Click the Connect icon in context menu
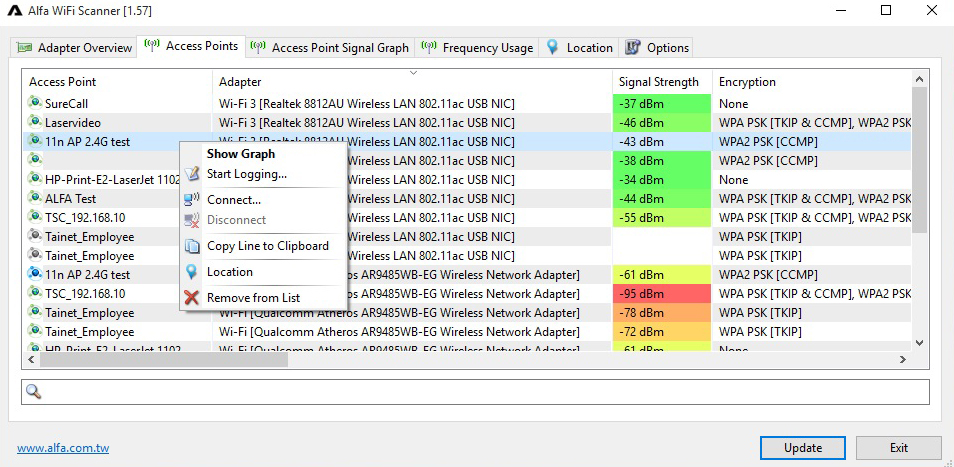The height and width of the screenshot is (467, 954). pos(193,200)
